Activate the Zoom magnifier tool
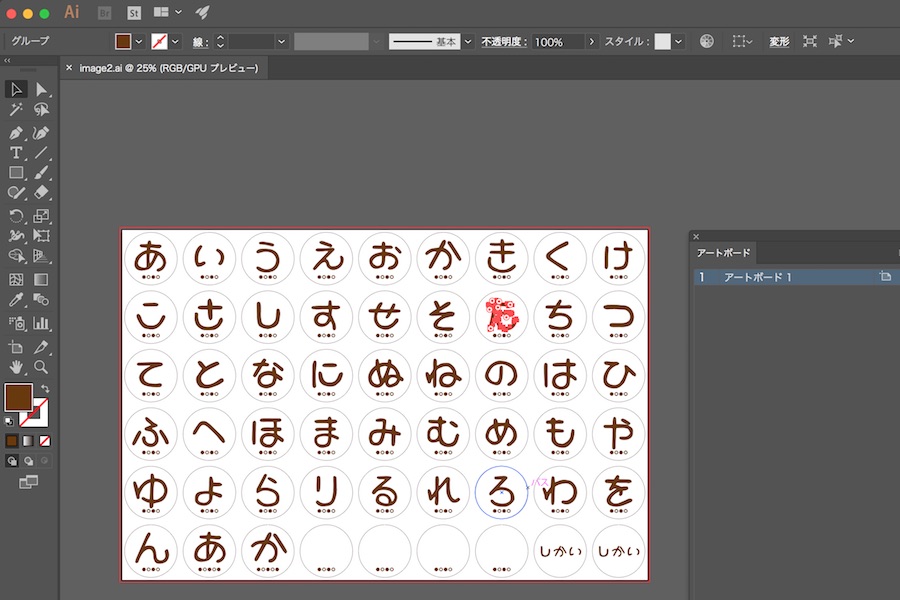The width and height of the screenshot is (900, 600). point(42,367)
